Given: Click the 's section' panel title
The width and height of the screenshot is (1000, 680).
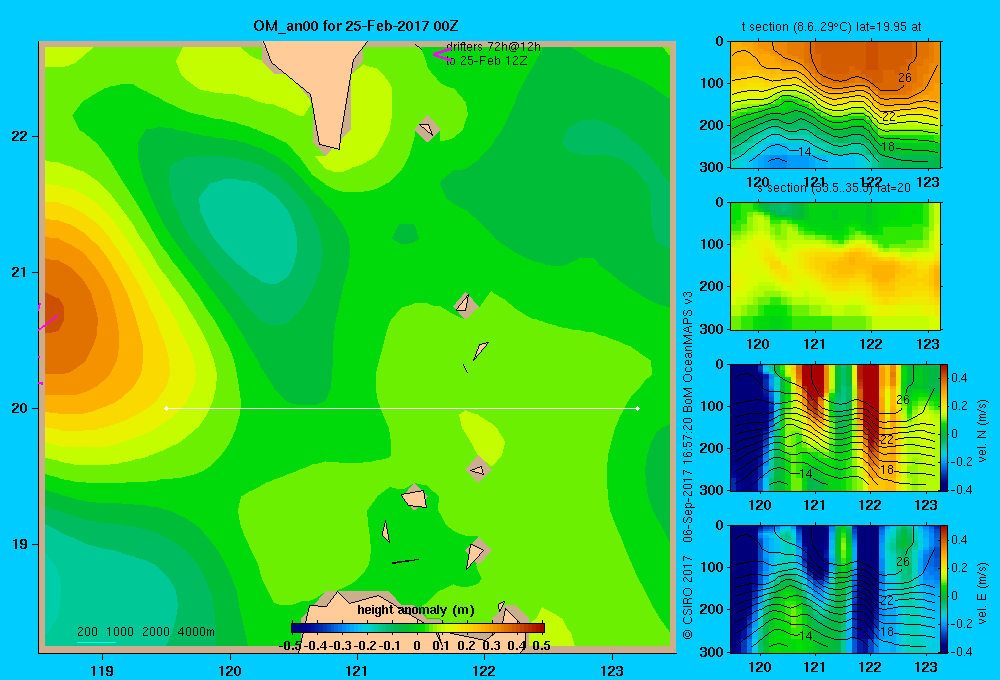Looking at the screenshot, I should (x=834, y=188).
